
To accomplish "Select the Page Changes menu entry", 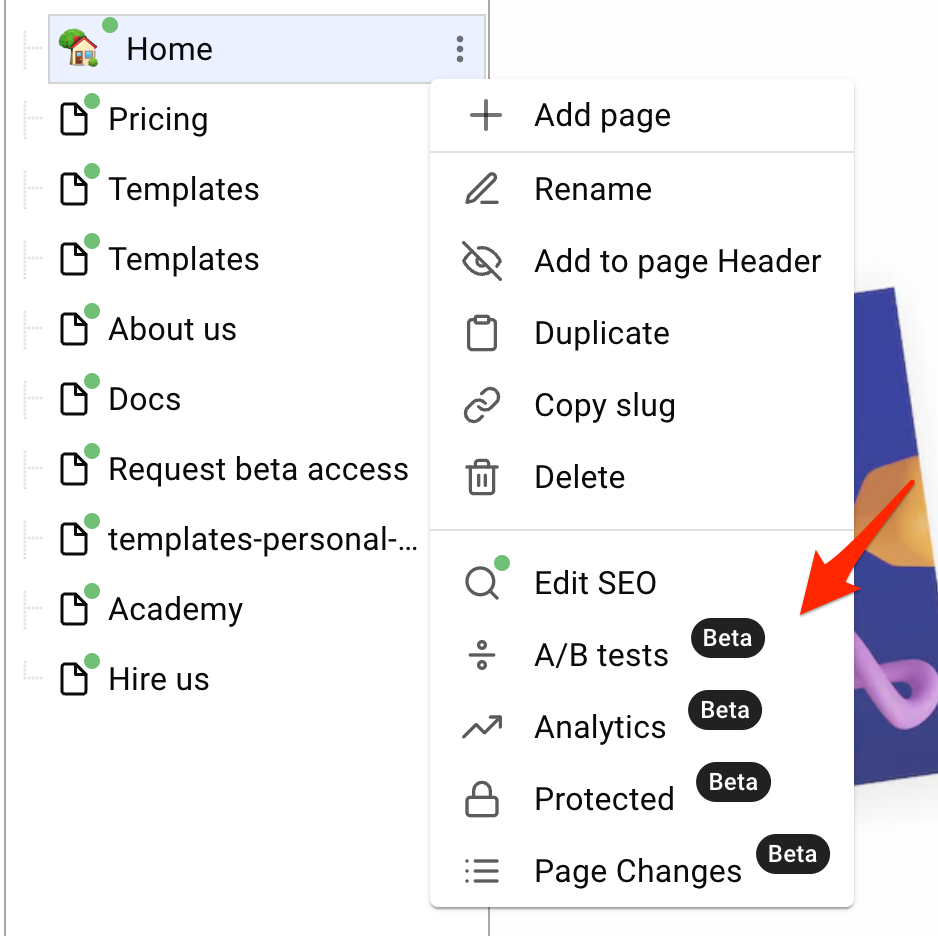I will (641, 870).
